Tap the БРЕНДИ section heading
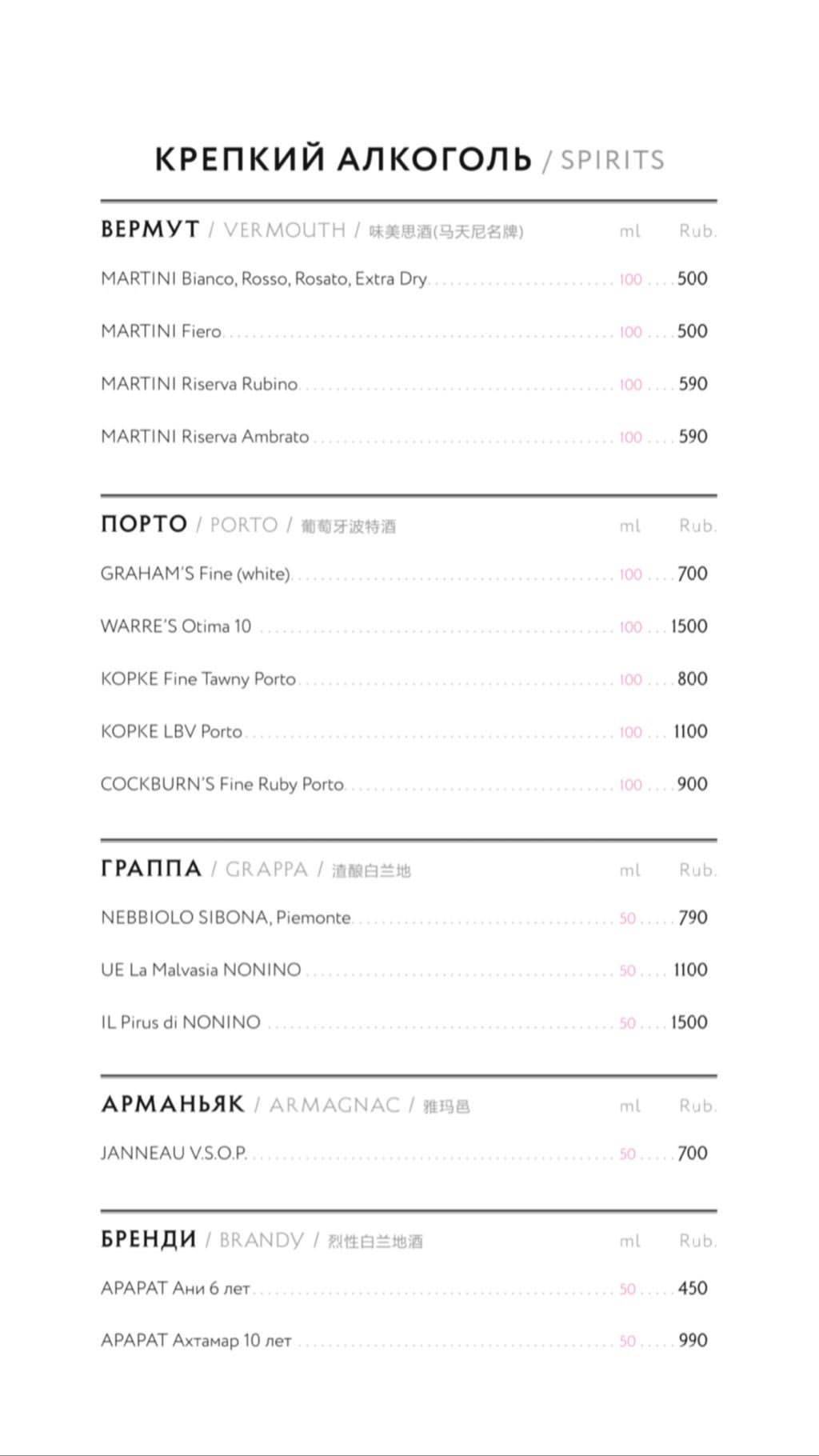The image size is (819, 1456). [x=149, y=1240]
